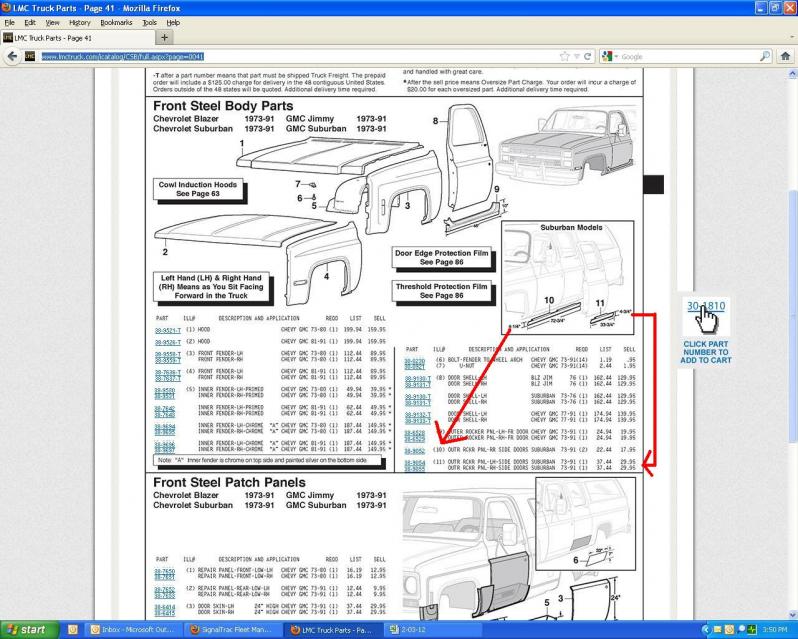Select the LMC Truck Parts - Page 41 tab

coord(78,38)
